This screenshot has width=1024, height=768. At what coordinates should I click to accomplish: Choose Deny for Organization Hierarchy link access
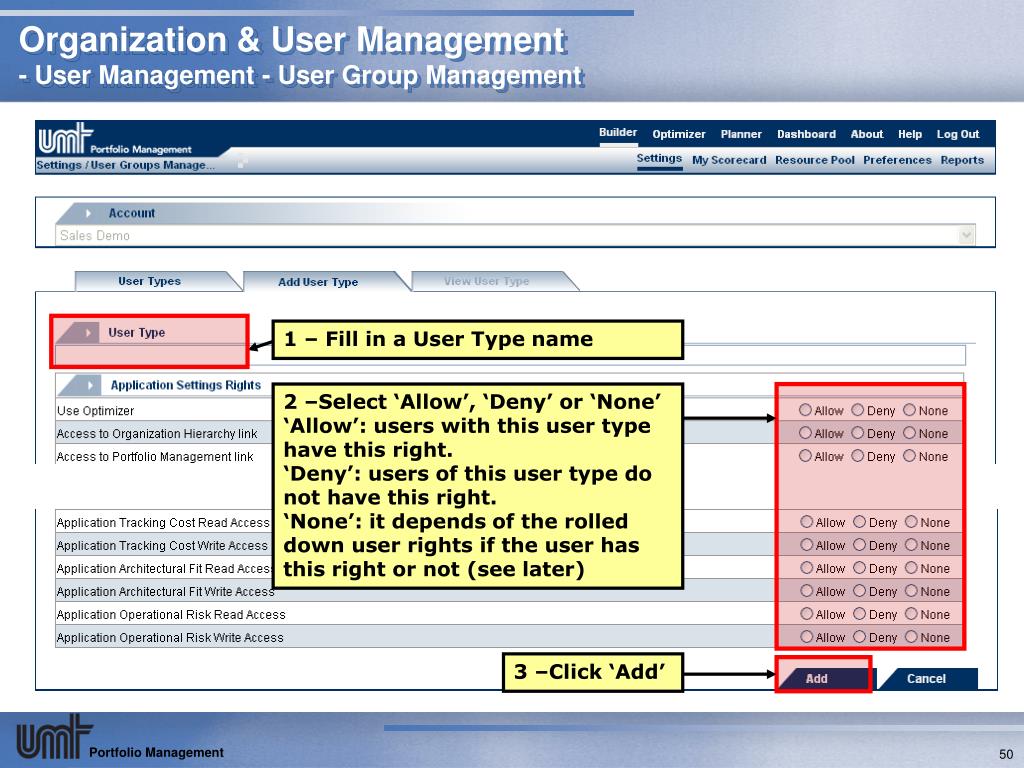857,433
